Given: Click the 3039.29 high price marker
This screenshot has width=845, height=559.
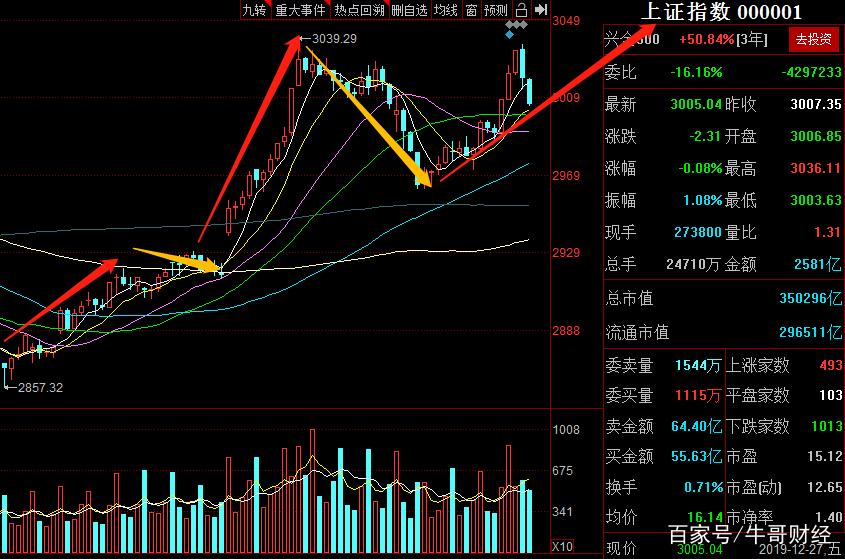Looking at the screenshot, I should click(x=334, y=39).
